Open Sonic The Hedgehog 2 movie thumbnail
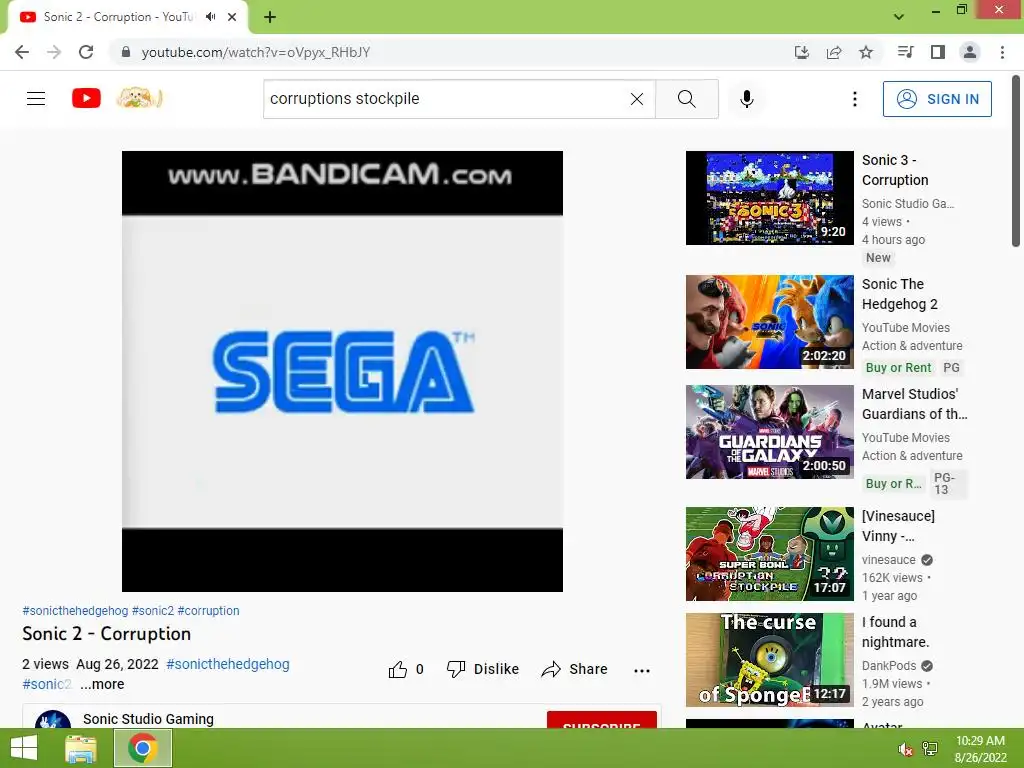This screenshot has height=768, width=1024. tap(769, 322)
